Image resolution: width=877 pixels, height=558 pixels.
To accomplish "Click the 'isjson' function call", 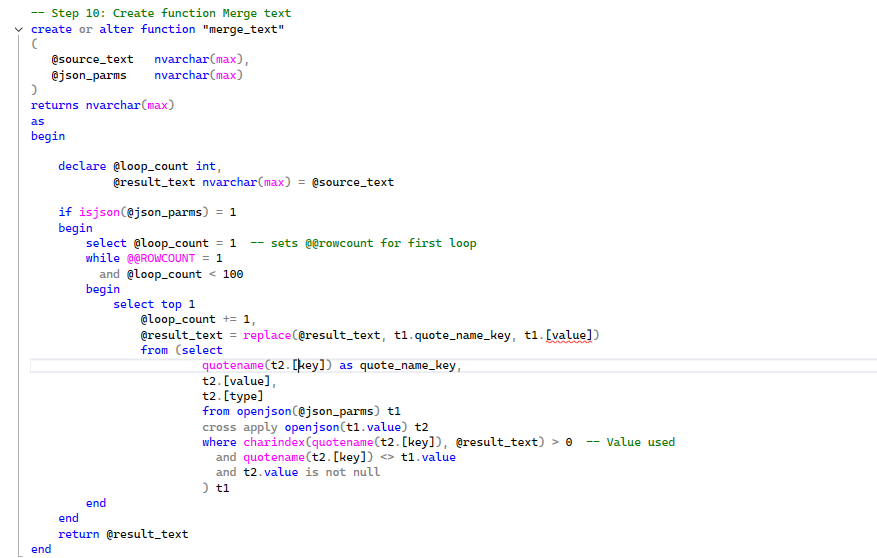I will pos(99,212).
